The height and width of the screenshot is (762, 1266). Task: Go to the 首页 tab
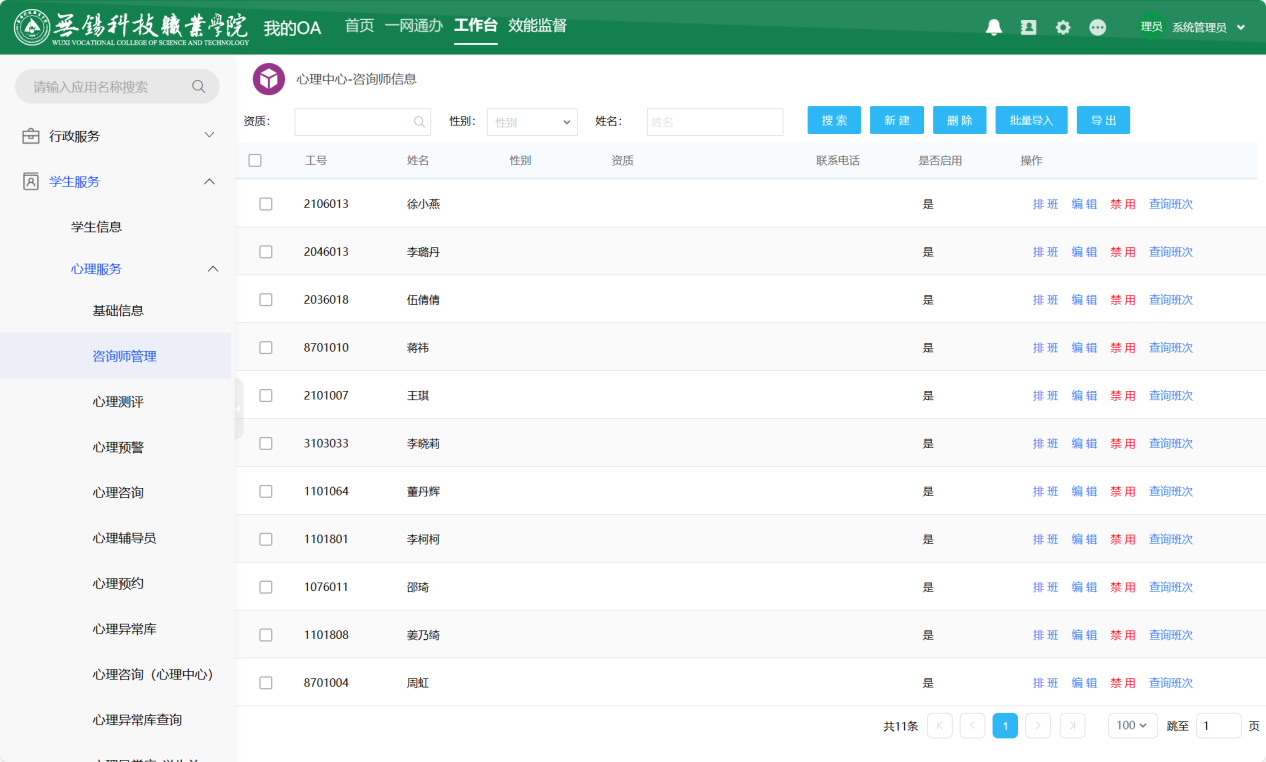coord(359,26)
